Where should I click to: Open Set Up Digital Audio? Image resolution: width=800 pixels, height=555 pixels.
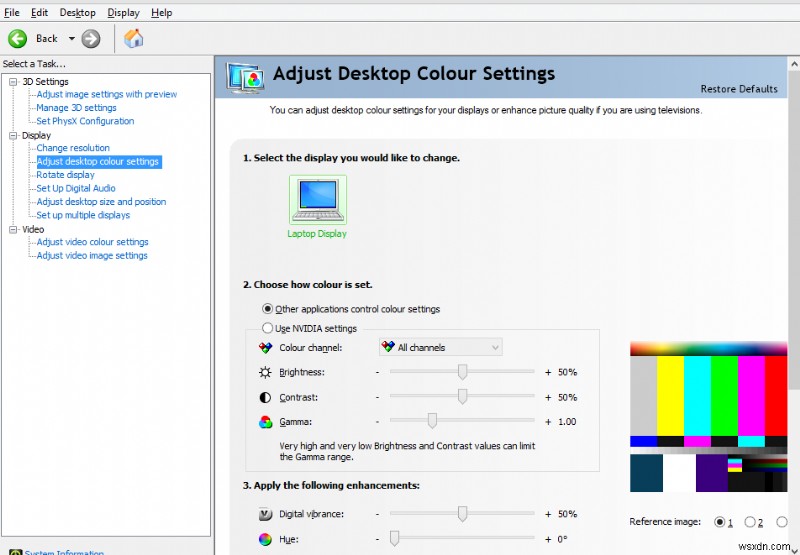(76, 188)
